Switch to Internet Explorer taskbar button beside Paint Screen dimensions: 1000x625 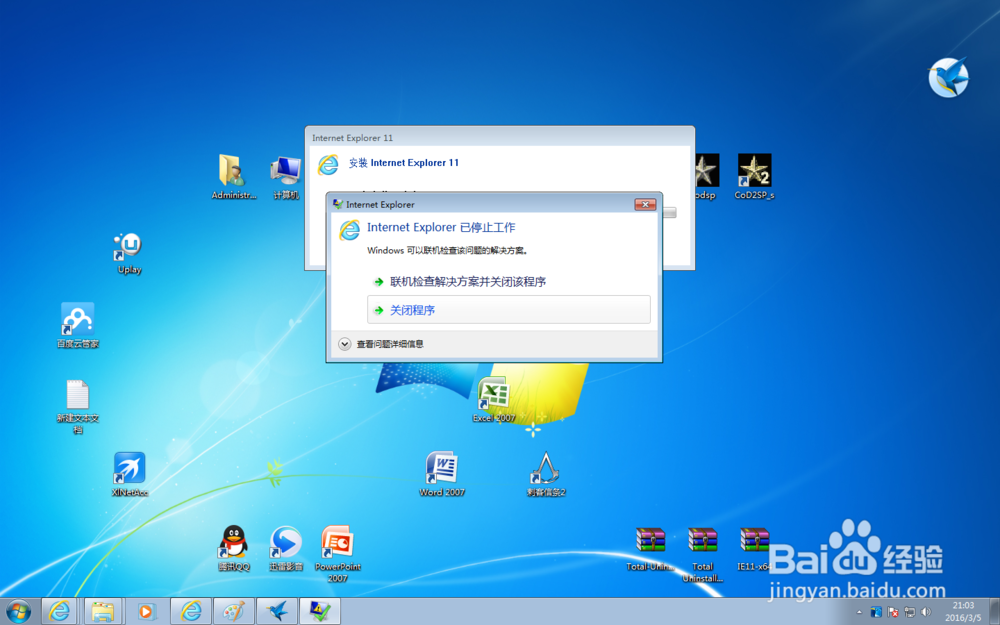[x=189, y=611]
